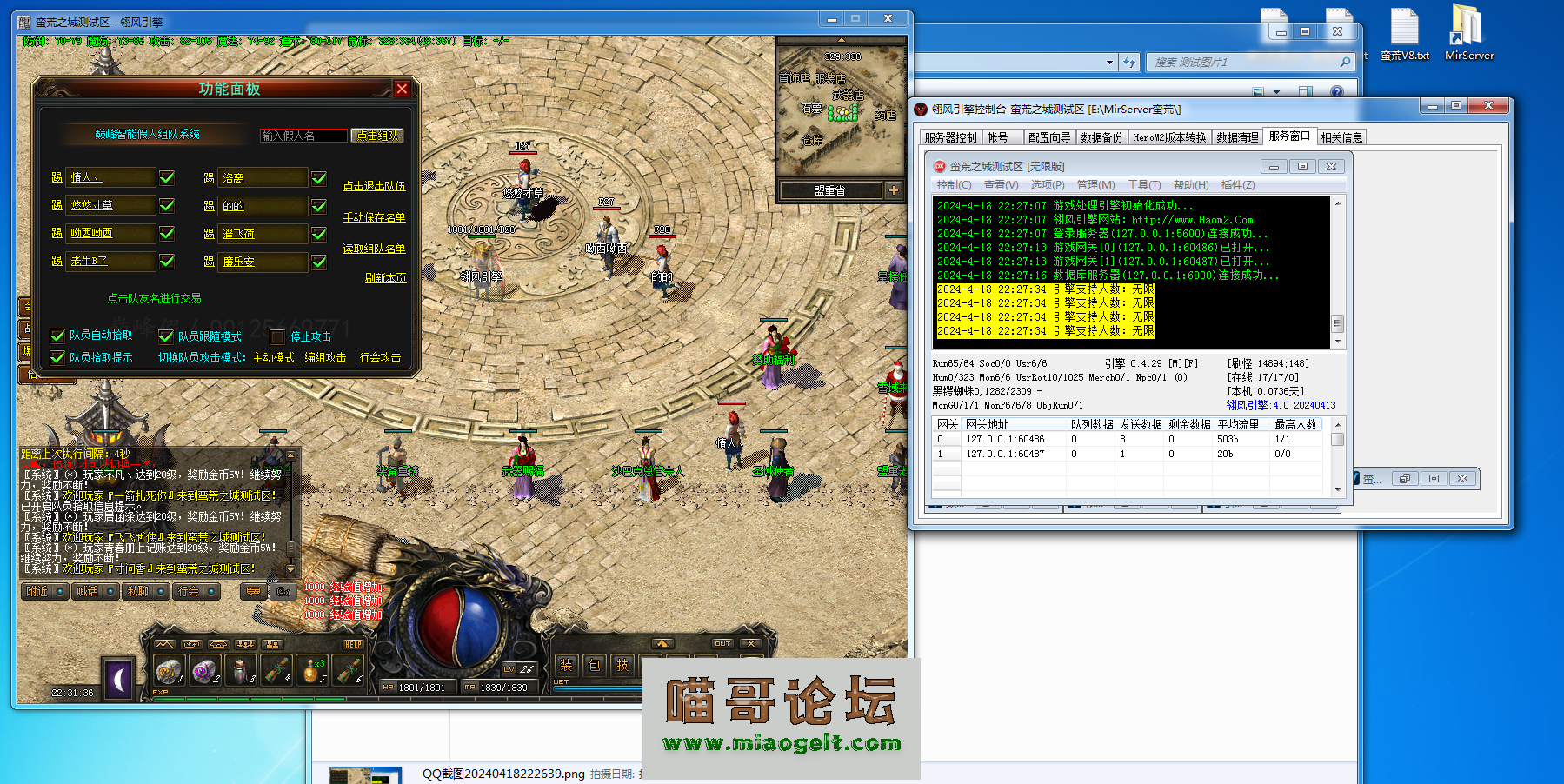Toggle the 附近 chat channel button

[x=45, y=591]
